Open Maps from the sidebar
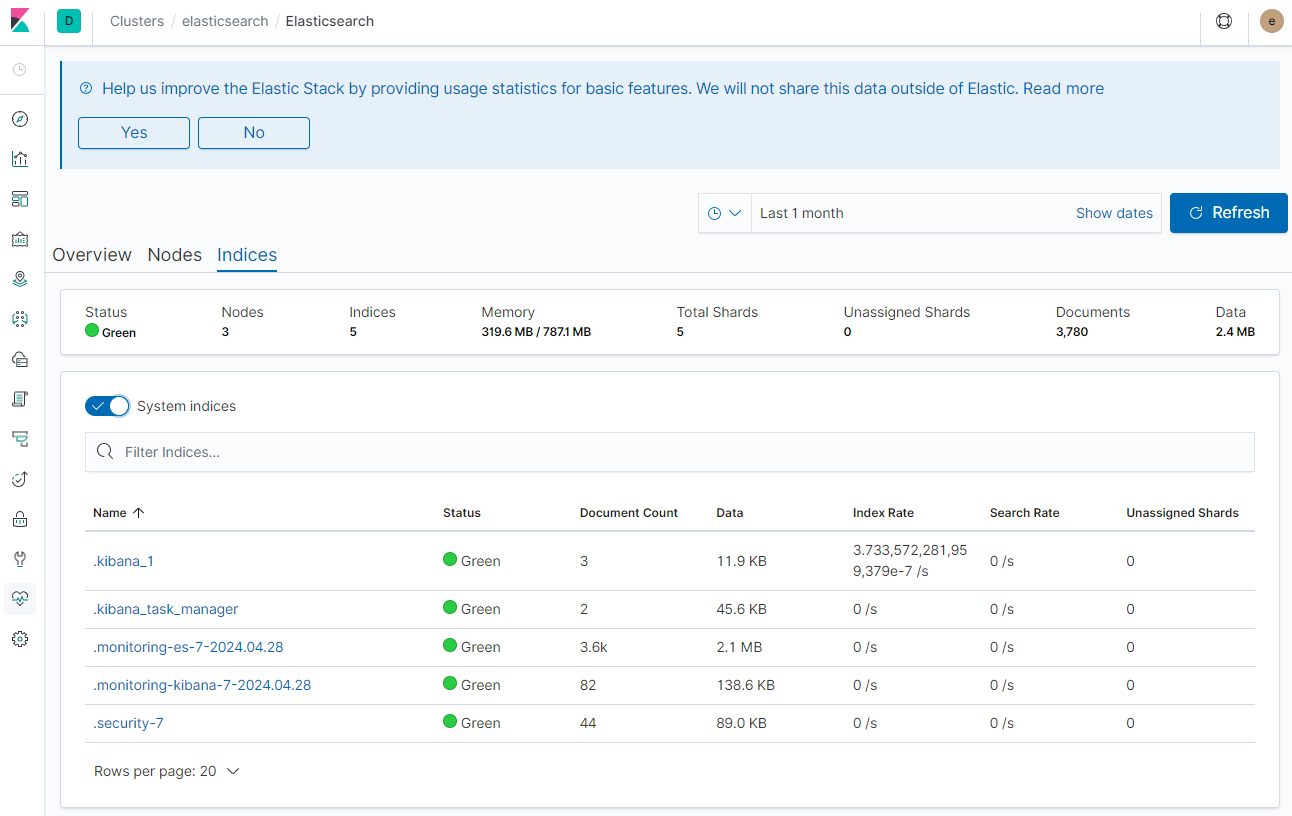This screenshot has width=1292, height=816. [x=20, y=279]
